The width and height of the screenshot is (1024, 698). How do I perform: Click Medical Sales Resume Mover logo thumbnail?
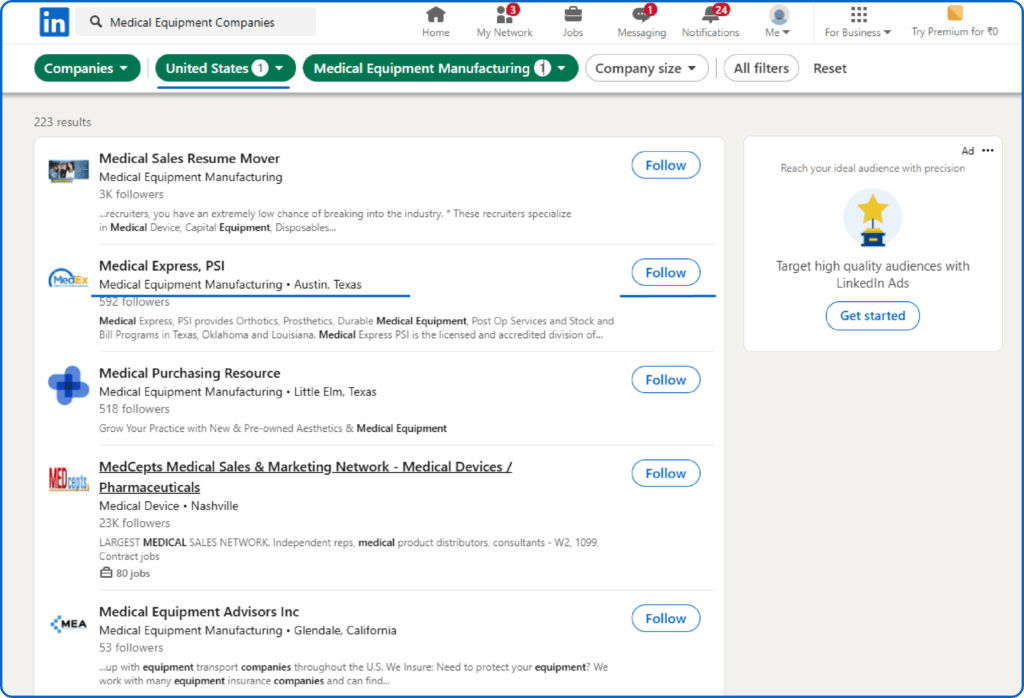(69, 172)
